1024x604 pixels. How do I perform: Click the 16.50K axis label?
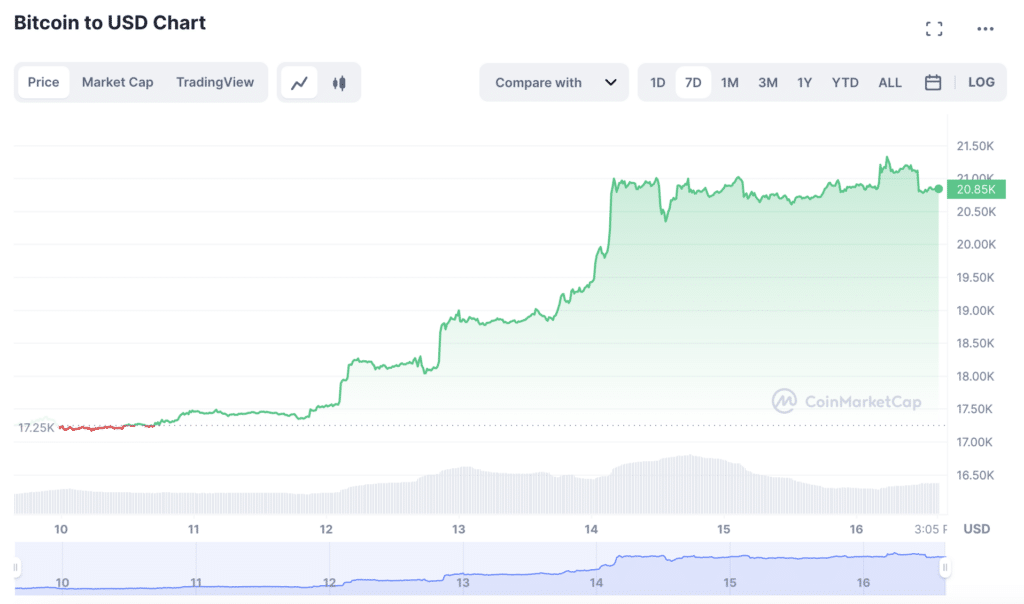(975, 475)
